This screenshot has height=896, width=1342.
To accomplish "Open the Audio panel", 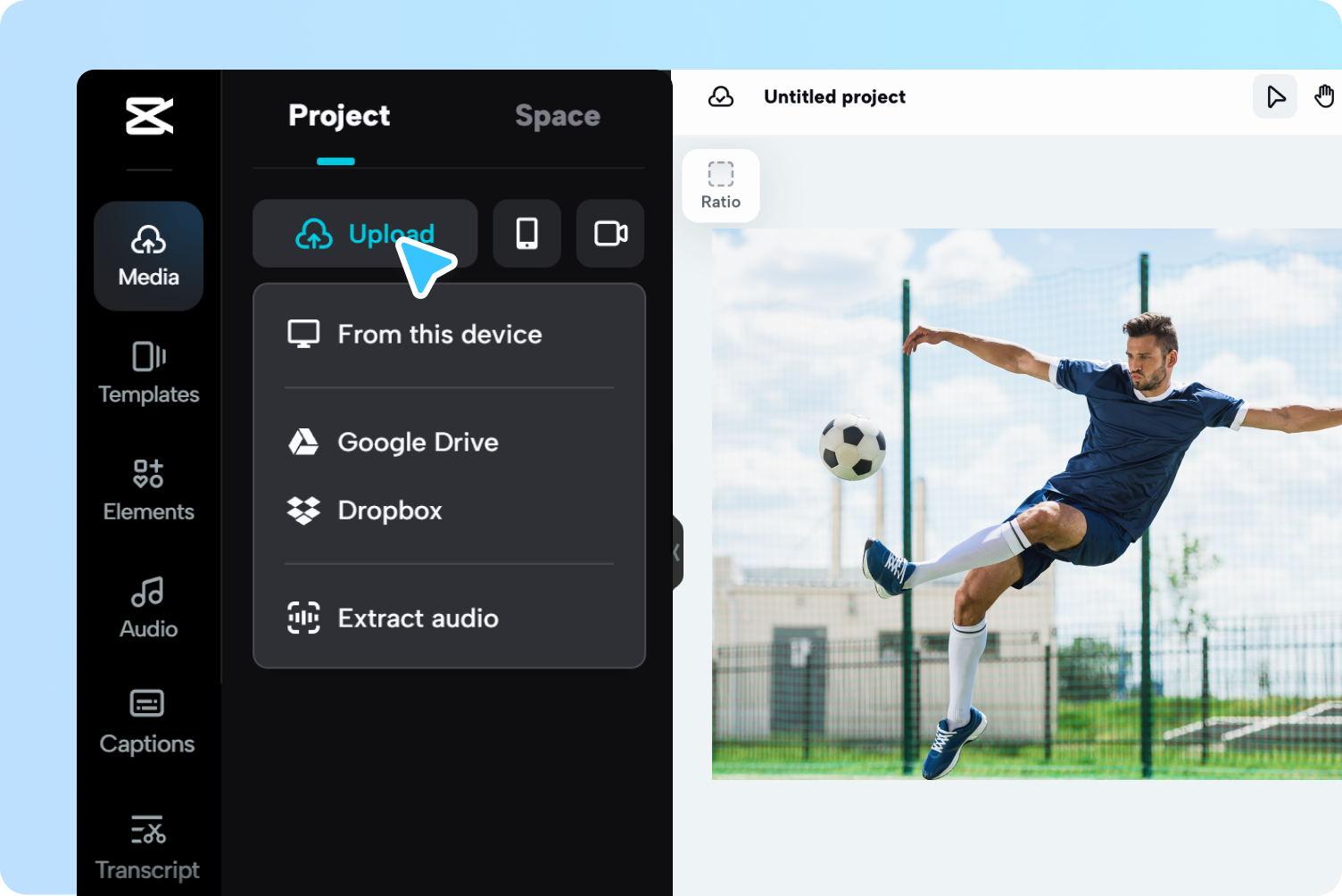I will click(x=148, y=607).
